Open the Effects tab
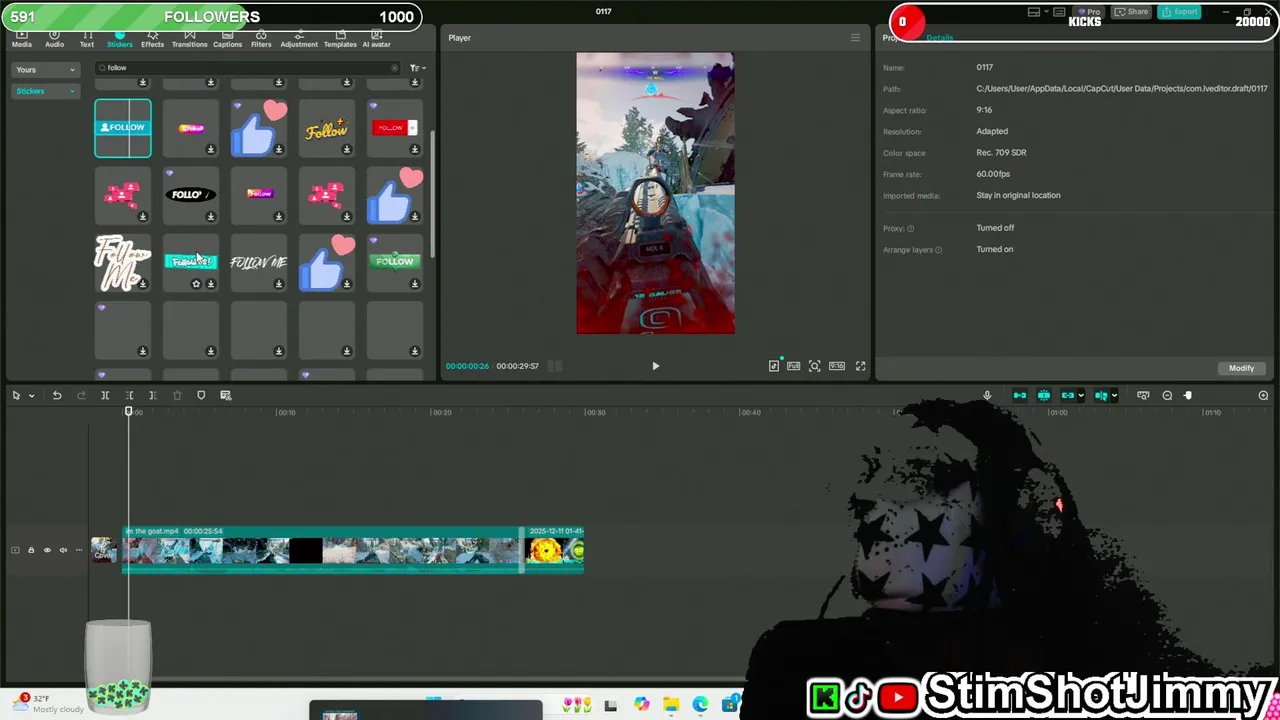The width and height of the screenshot is (1280, 720). pos(152,40)
